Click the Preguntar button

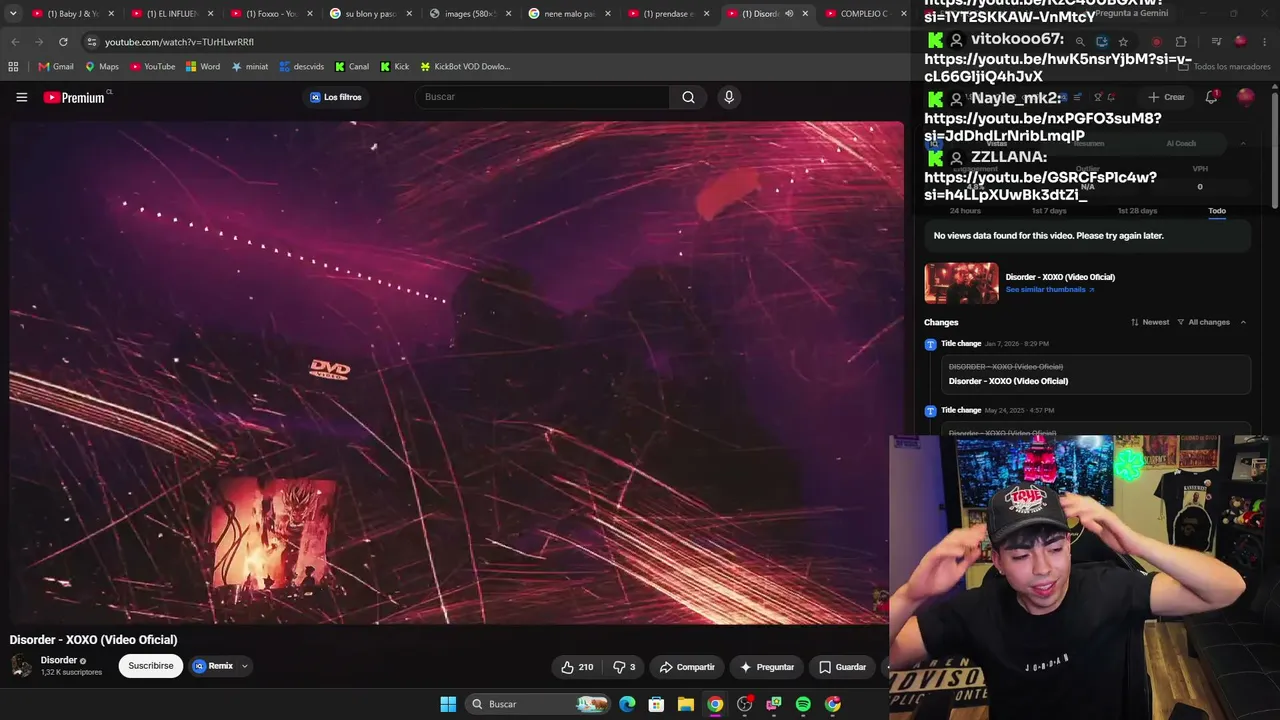768,667
